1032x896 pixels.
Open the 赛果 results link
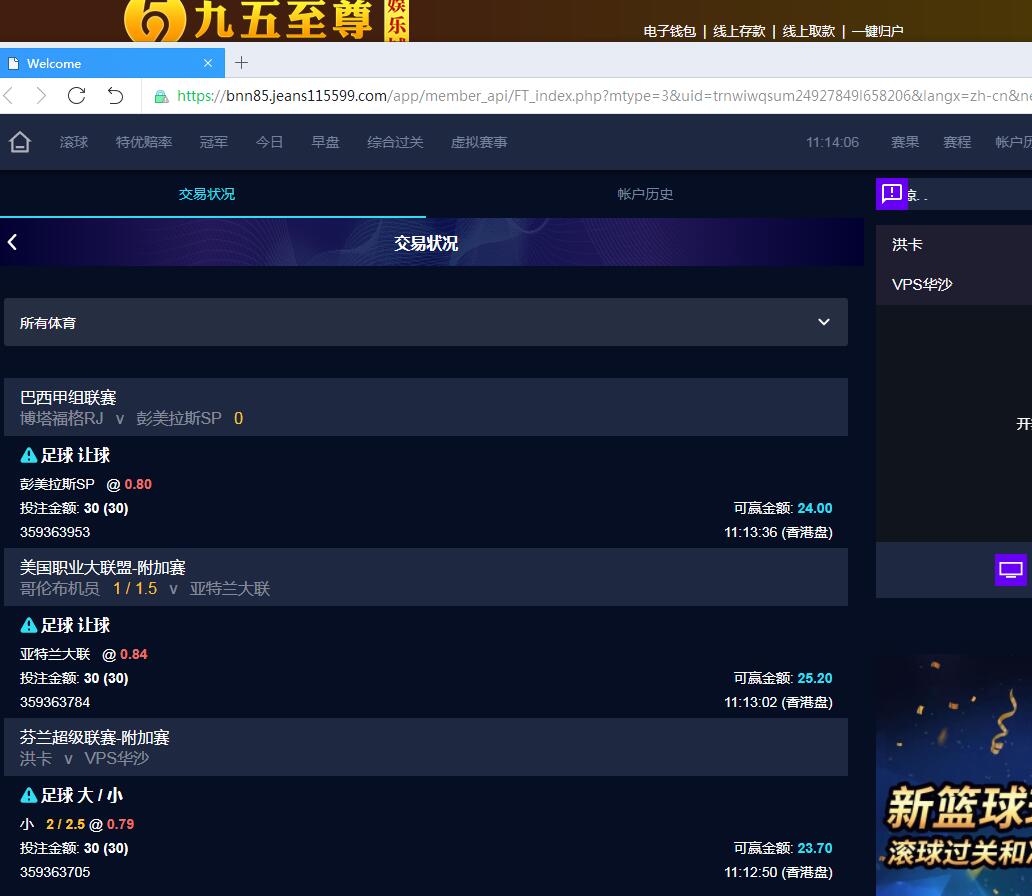click(905, 142)
